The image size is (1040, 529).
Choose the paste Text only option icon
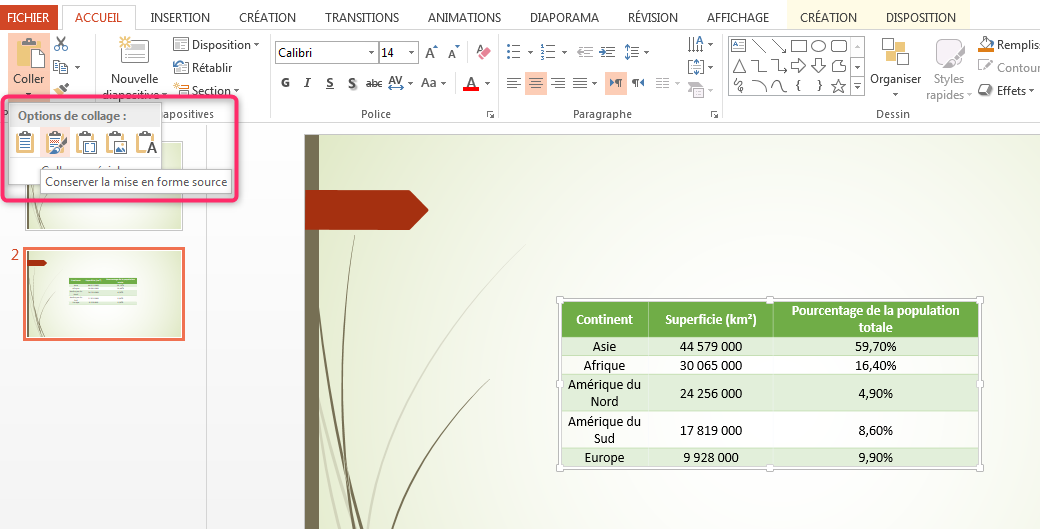[146, 143]
